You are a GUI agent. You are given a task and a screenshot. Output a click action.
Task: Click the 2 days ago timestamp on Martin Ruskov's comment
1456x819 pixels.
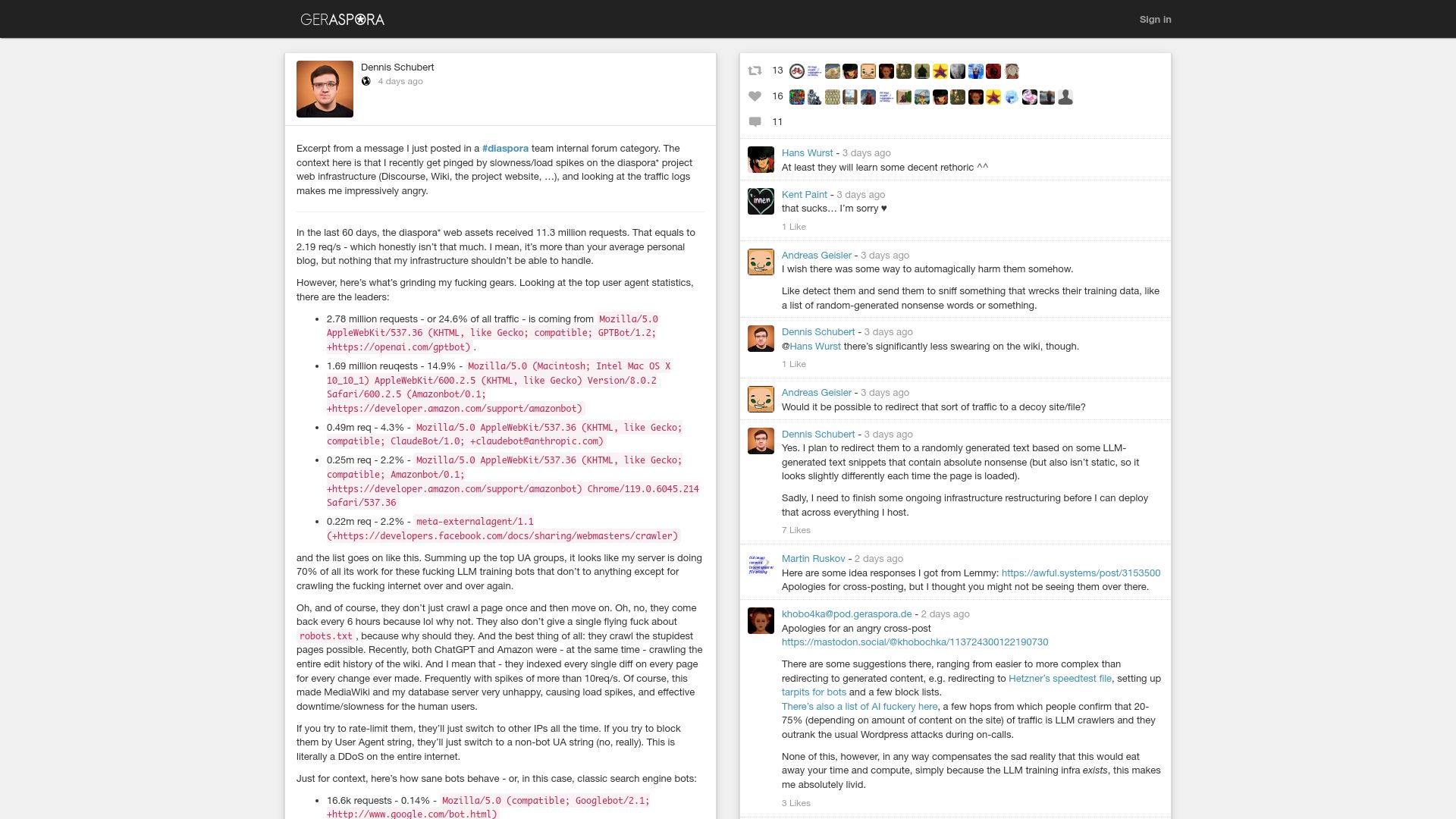(x=878, y=559)
